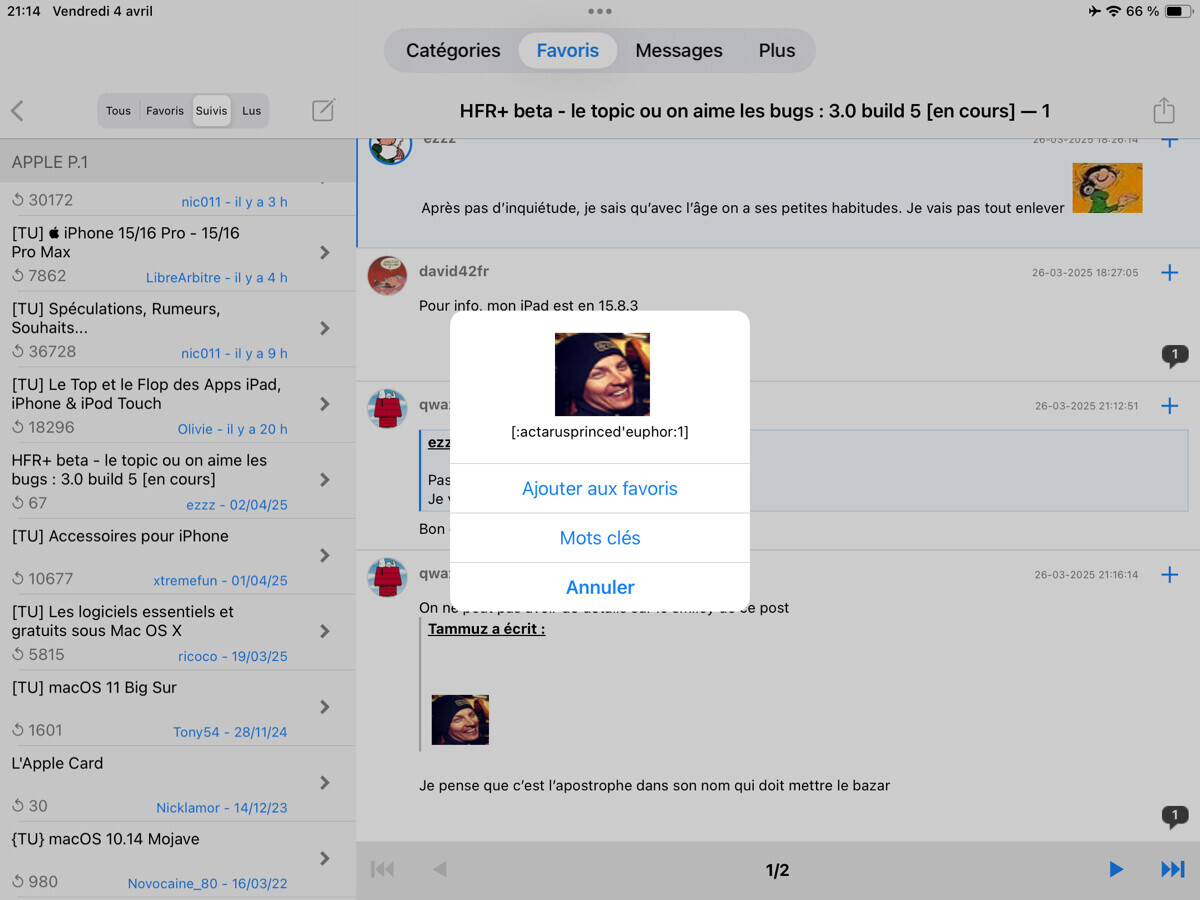
Task: Select the Tous filter segment
Action: coord(118,111)
